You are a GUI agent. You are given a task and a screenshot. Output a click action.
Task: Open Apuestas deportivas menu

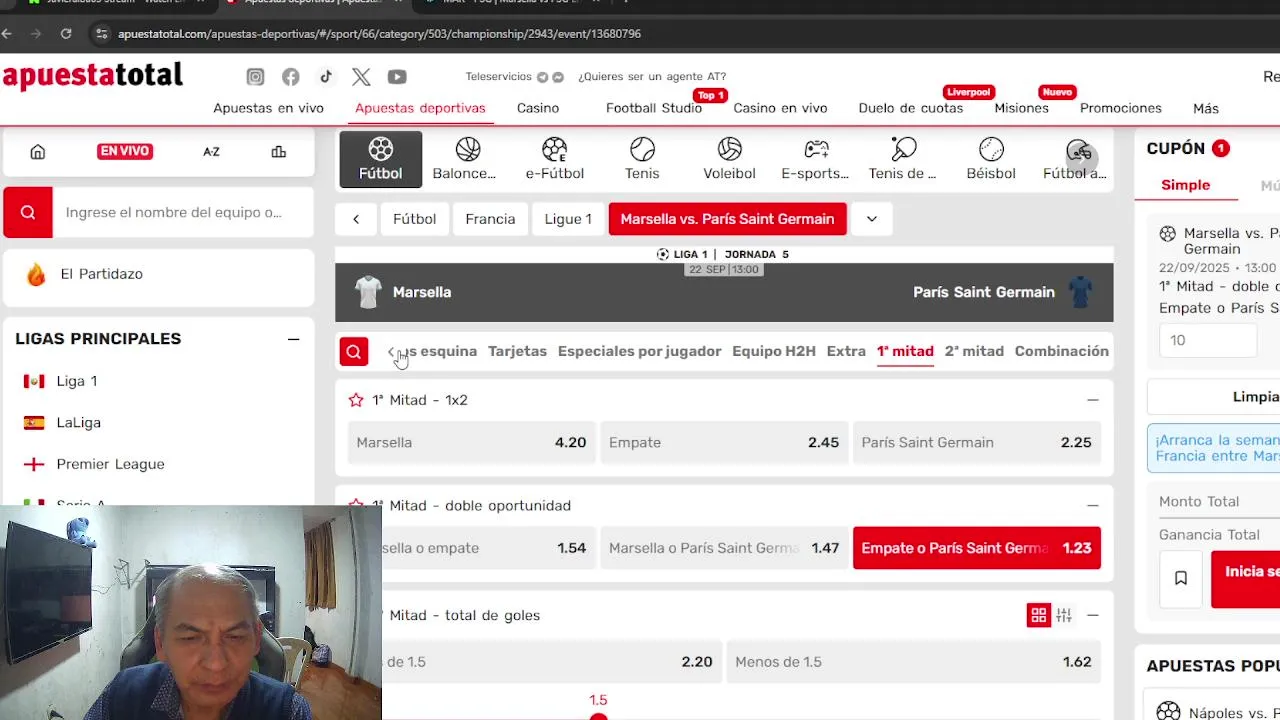[x=420, y=108]
